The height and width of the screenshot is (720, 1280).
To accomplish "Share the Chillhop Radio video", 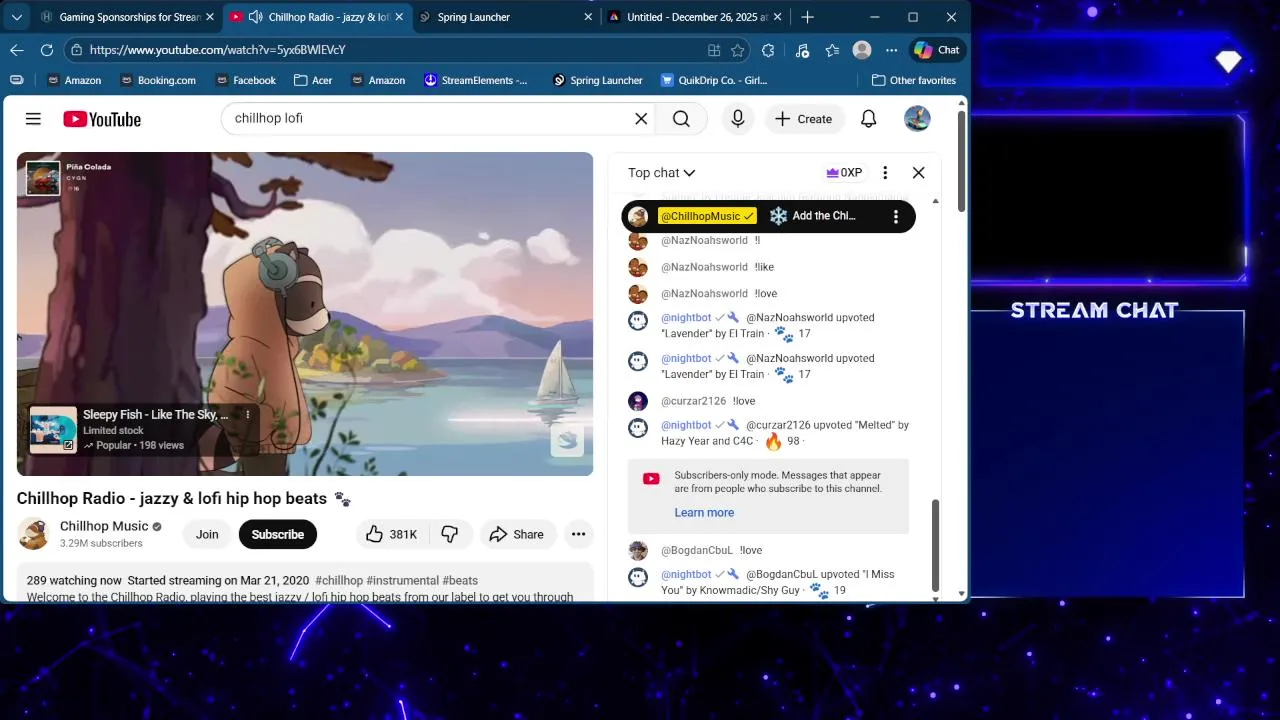I will [x=516, y=534].
